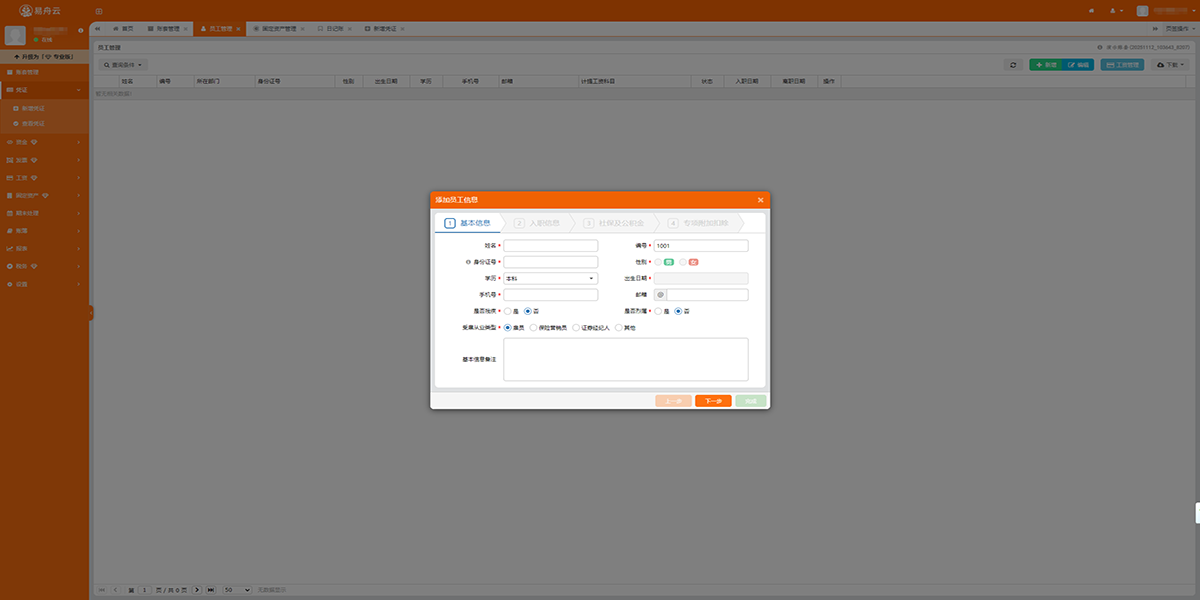The image size is (1200, 600).
Task: Click the refresh icon in the toolbar
Action: [x=1013, y=65]
